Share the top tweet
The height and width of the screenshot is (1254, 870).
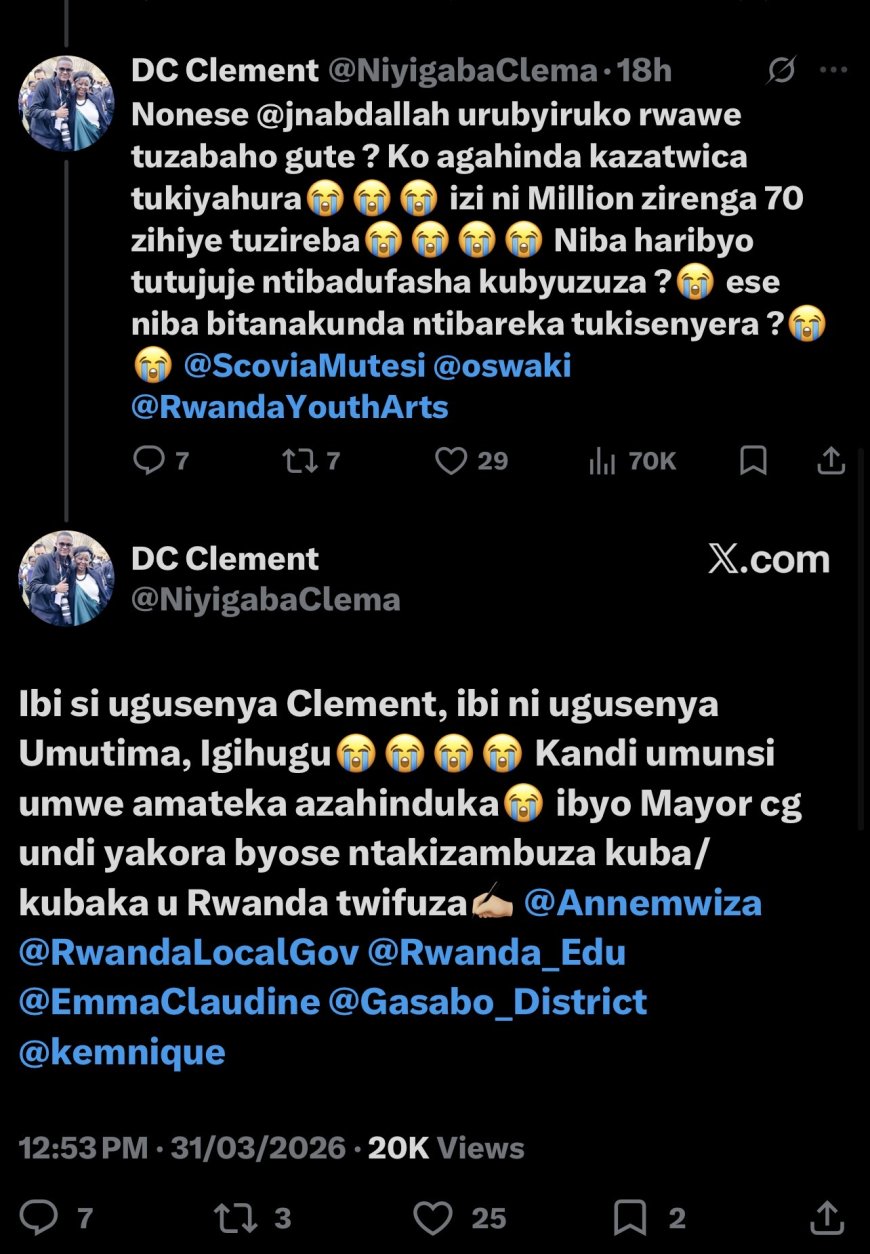point(830,460)
